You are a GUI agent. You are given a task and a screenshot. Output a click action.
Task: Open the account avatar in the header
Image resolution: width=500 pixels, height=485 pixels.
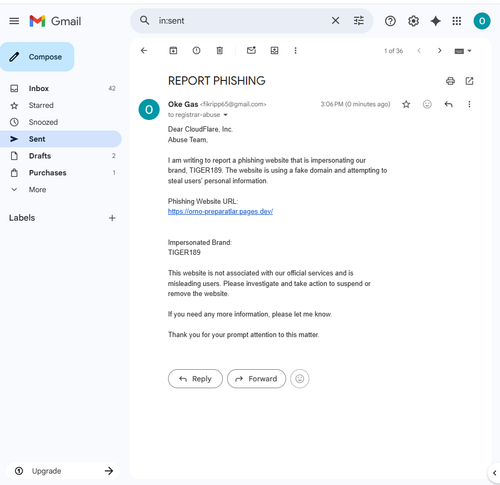(x=482, y=21)
